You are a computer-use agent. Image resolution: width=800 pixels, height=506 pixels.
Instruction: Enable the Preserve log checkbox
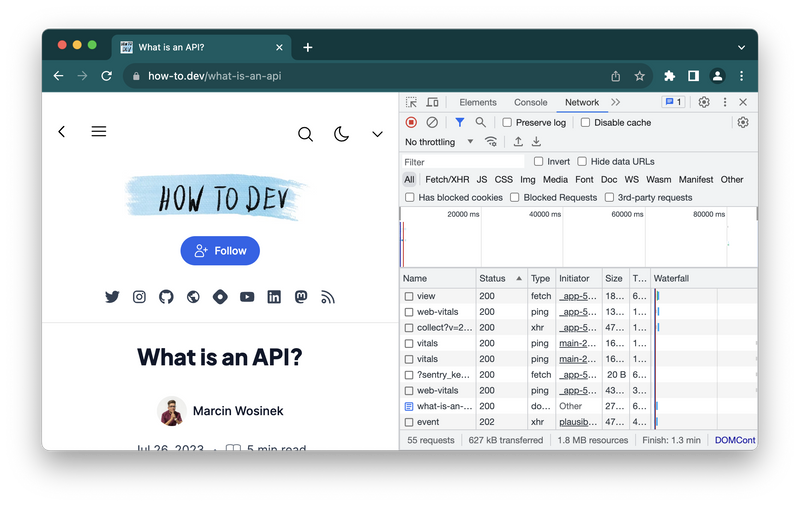[x=508, y=122]
